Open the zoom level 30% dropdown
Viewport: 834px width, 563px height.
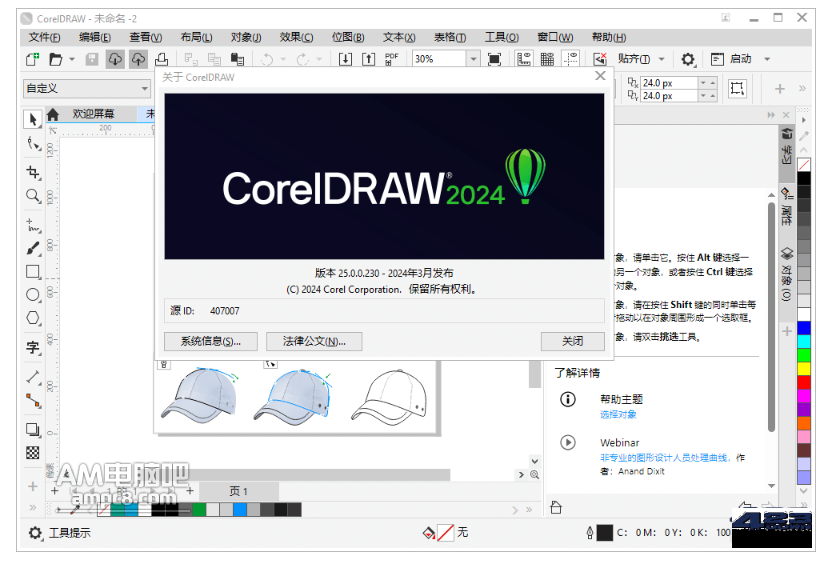click(x=473, y=59)
